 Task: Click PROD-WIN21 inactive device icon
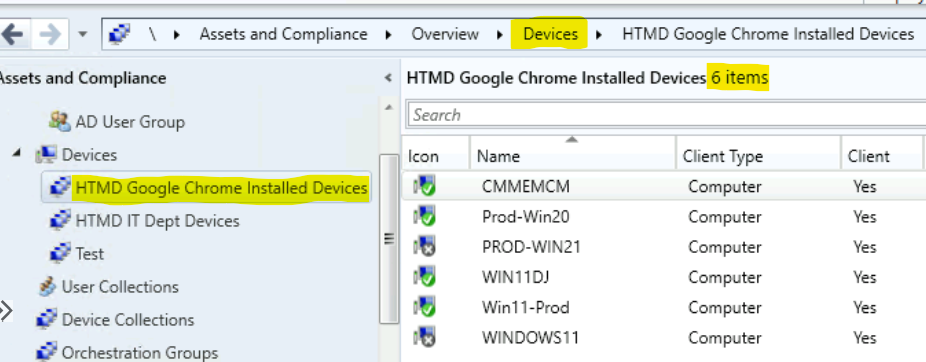point(425,247)
